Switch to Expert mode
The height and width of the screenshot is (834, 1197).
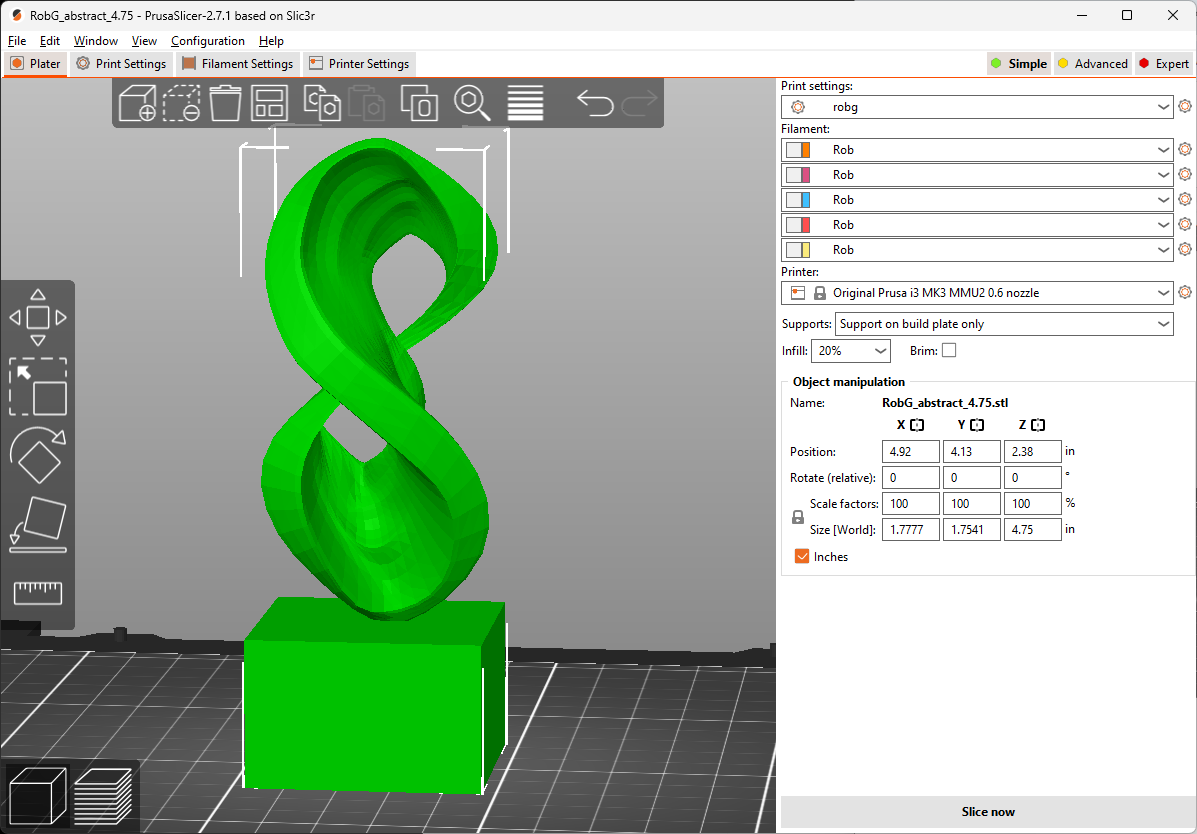1163,64
